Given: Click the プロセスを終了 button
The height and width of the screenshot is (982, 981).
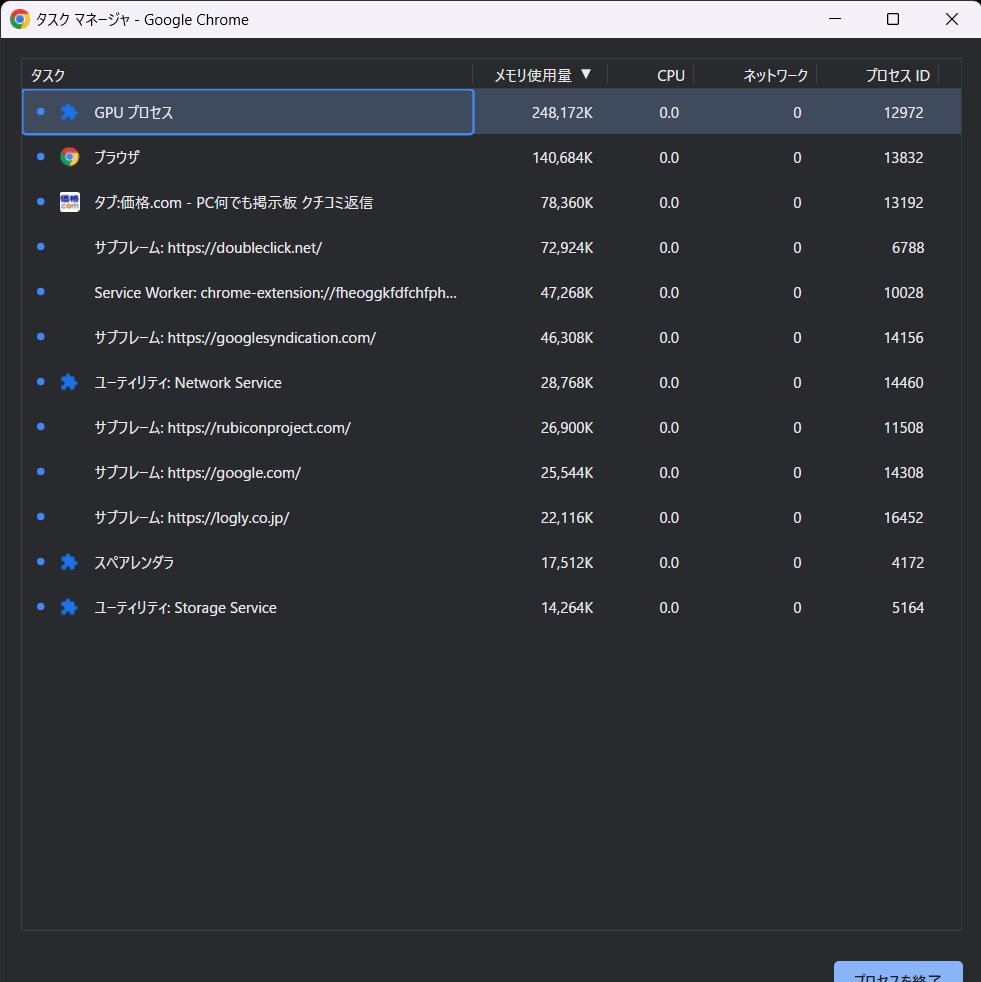Looking at the screenshot, I should coord(898,973).
